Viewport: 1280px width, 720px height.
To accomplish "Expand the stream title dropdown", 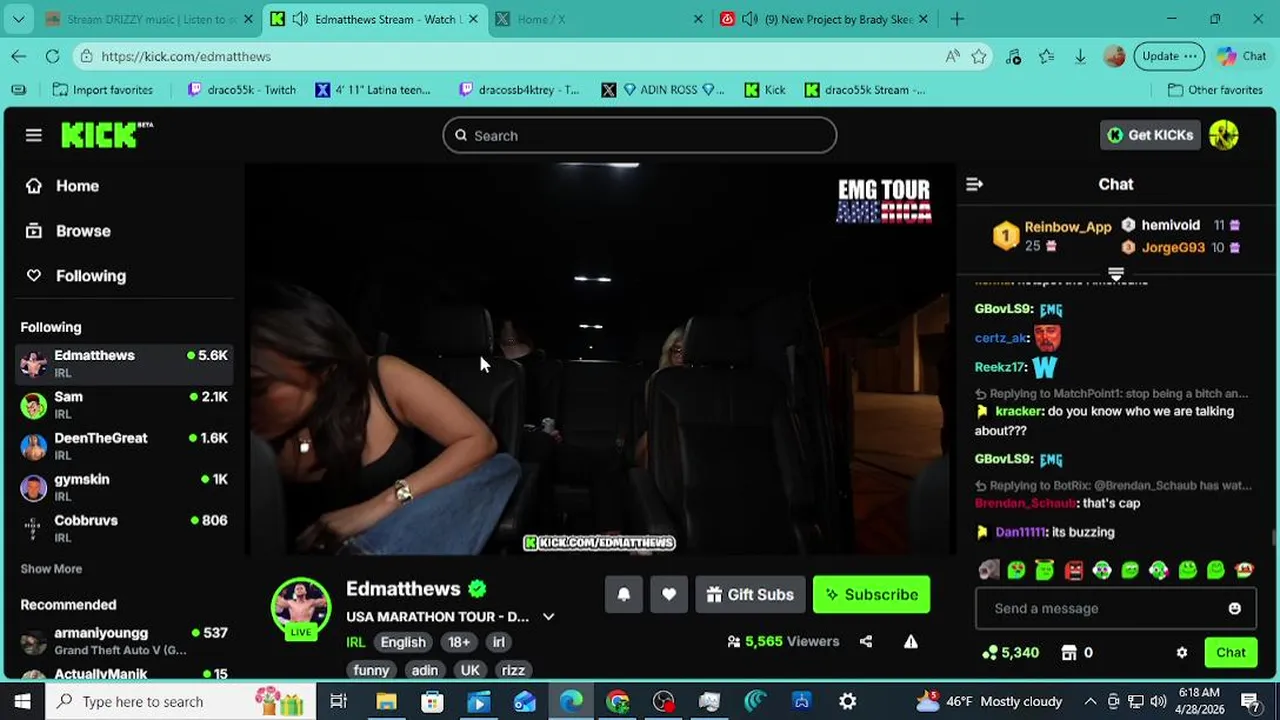I will [548, 617].
